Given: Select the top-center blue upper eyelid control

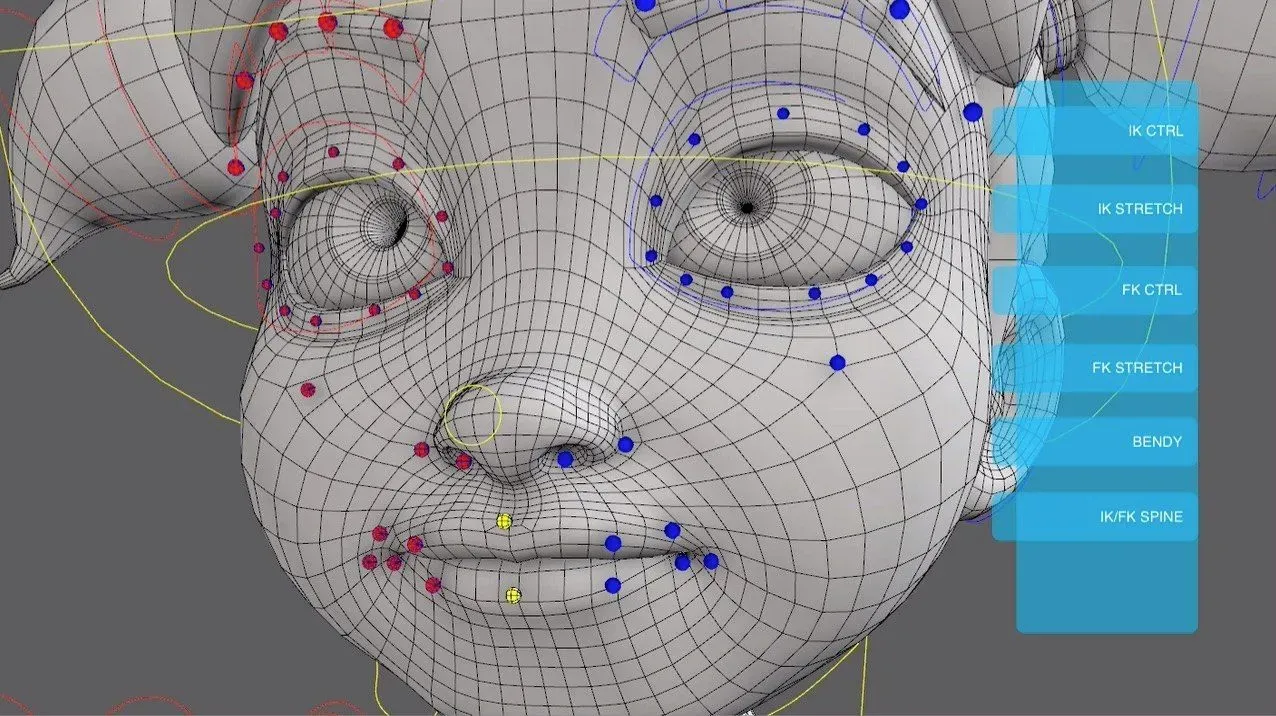Looking at the screenshot, I should pyautogui.click(x=783, y=113).
